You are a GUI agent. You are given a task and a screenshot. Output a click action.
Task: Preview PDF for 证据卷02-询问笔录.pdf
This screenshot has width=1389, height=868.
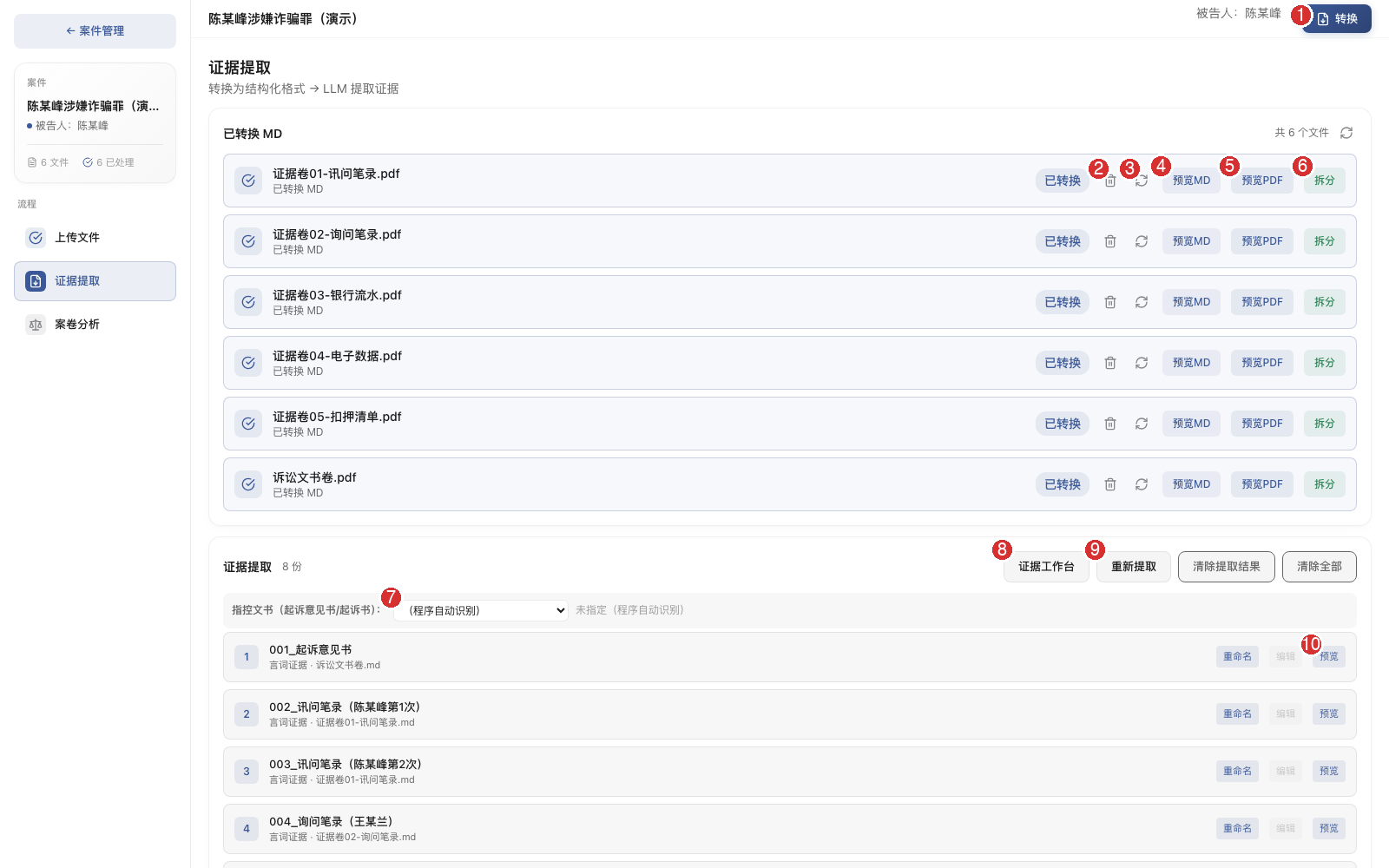coord(1262,241)
